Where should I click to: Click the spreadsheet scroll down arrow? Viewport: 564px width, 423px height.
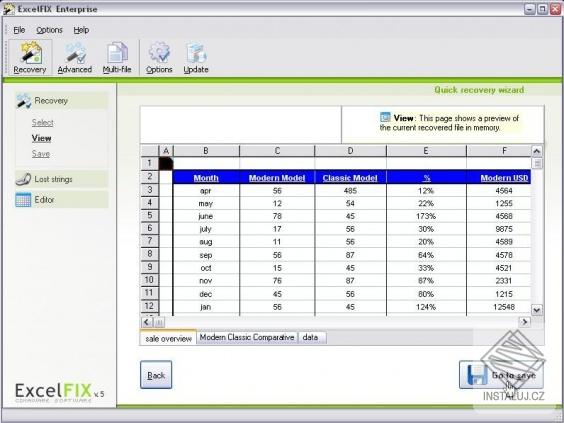tap(537, 310)
